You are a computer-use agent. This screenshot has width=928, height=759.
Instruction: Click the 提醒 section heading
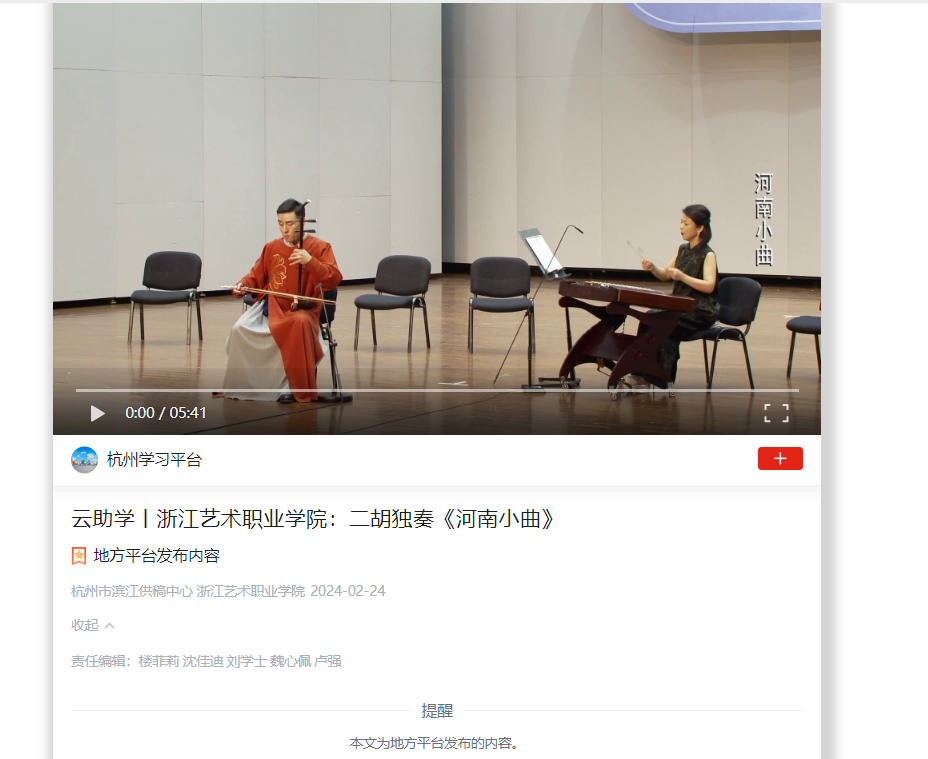(x=437, y=710)
